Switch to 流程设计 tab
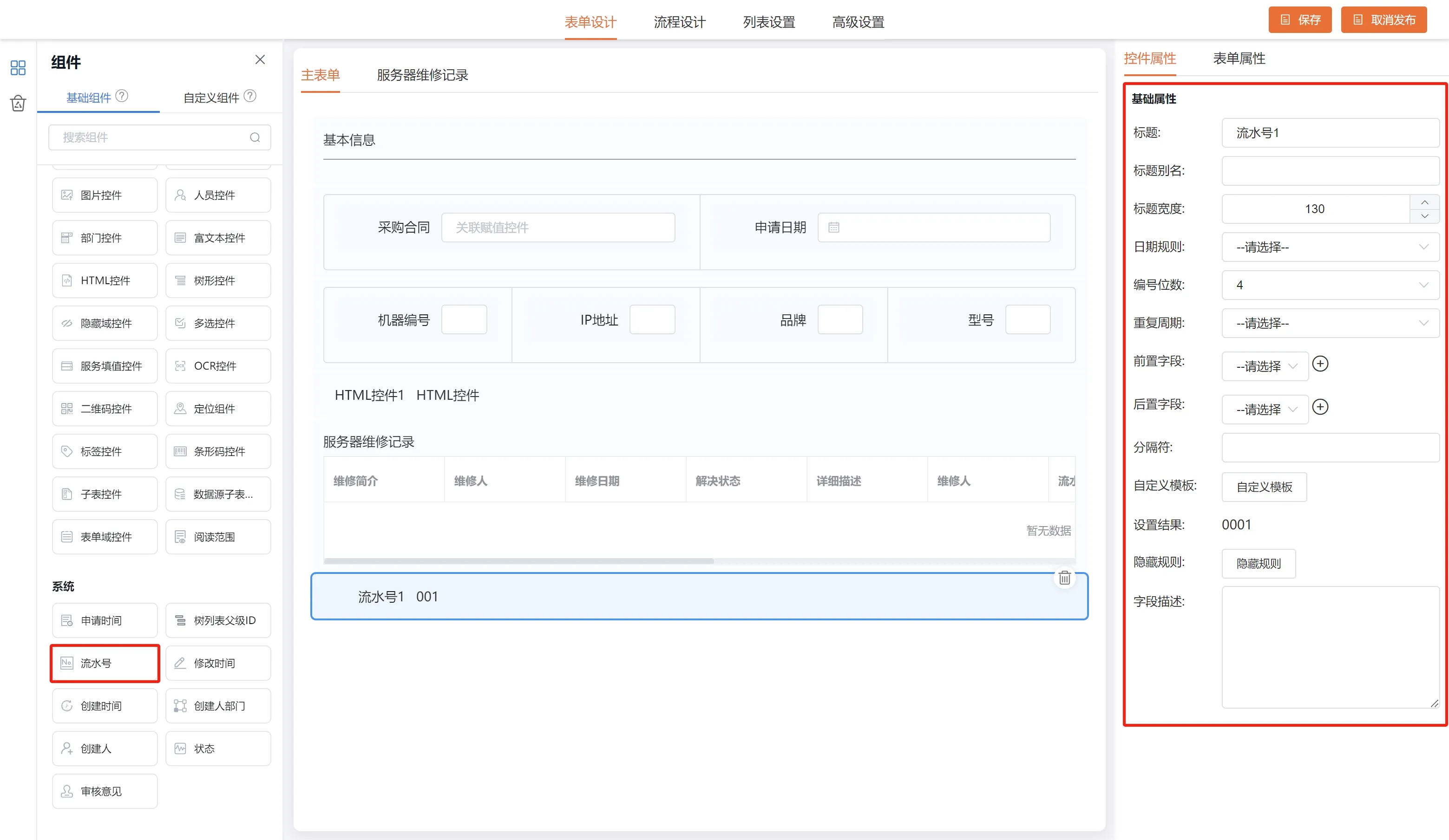This screenshot has height=840, width=1449. [x=680, y=22]
